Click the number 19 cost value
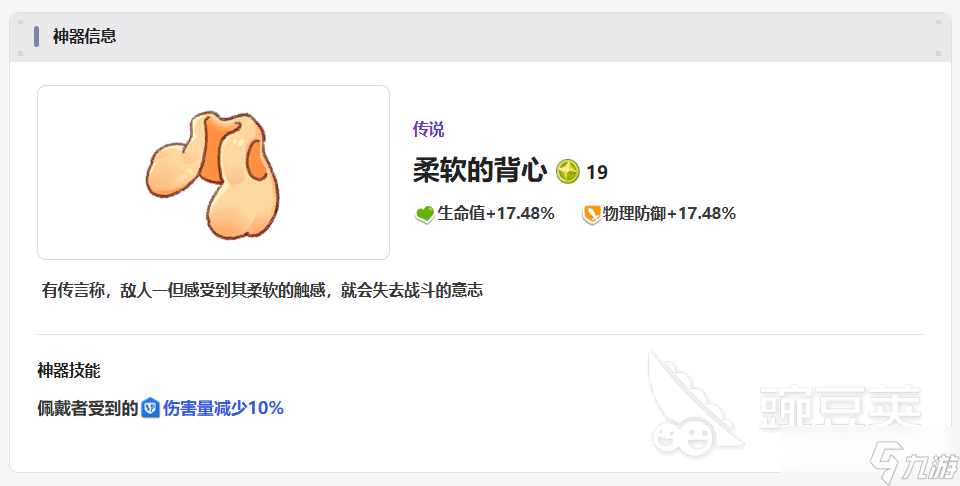The image size is (960, 486). pyautogui.click(x=597, y=173)
